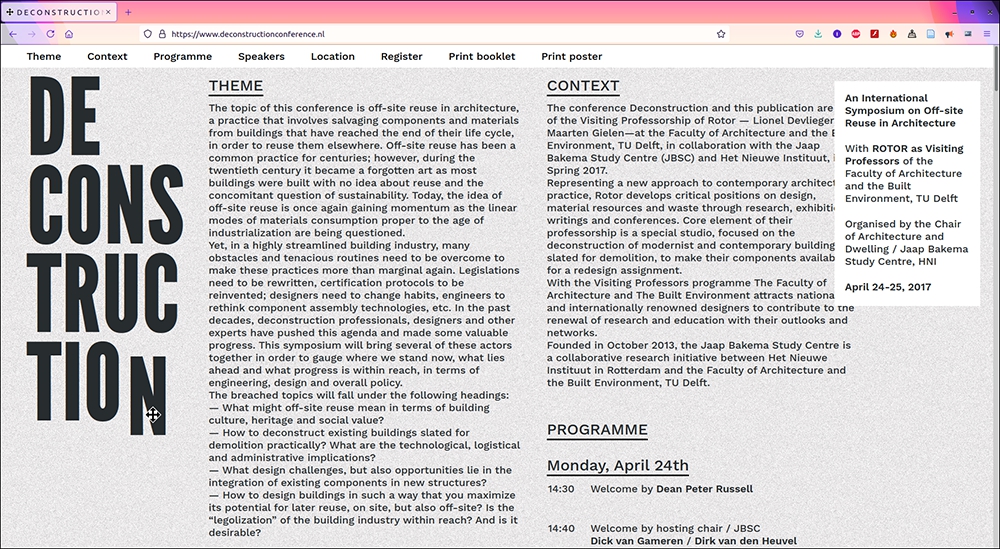Open the browser hamburger menu

[987, 34]
